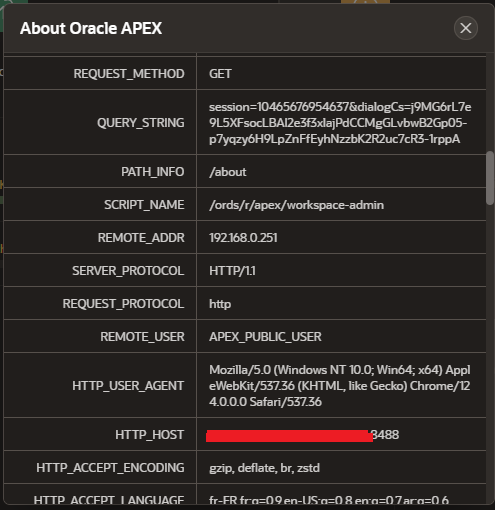Close the About Oracle APEX dialog

(465, 28)
